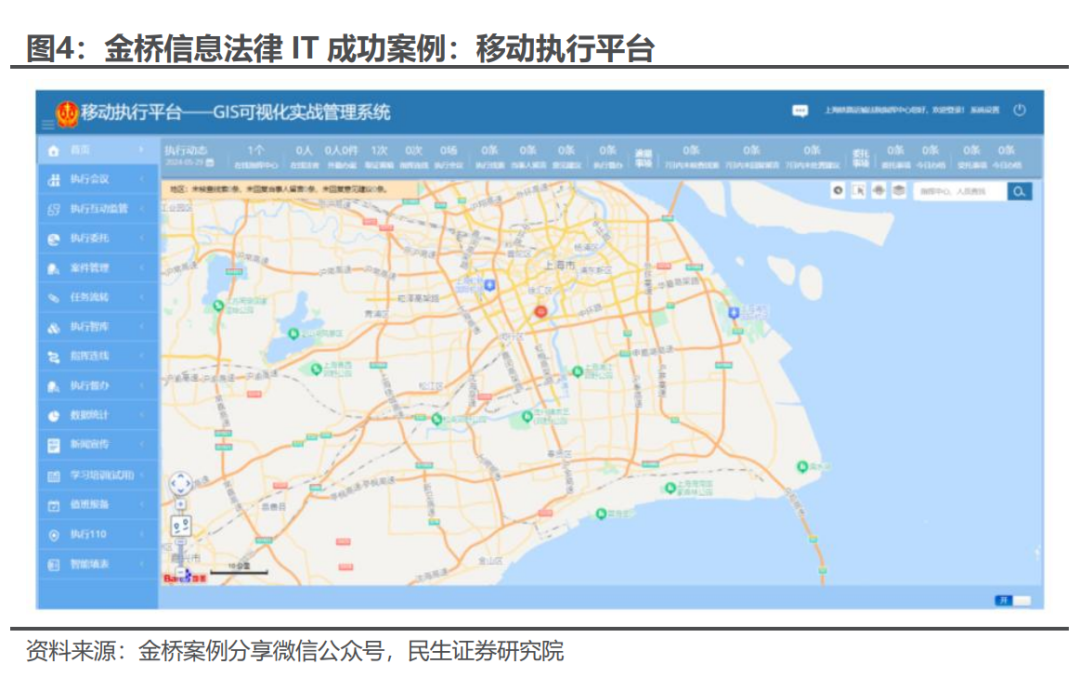Click the third map tool icon beside the layers icon
Viewport: 1080px width, 677px height.
point(879,191)
